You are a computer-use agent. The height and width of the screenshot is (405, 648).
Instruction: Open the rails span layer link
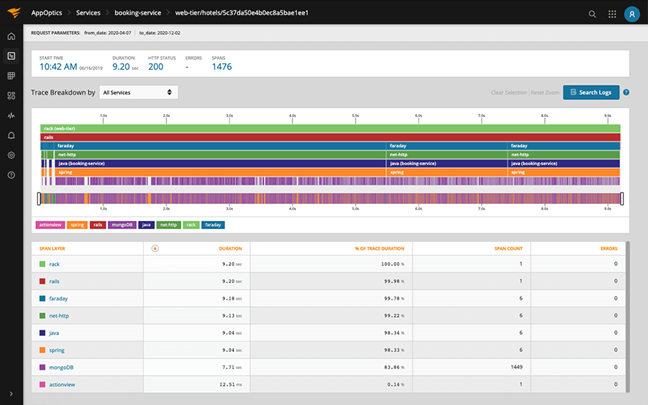54,281
